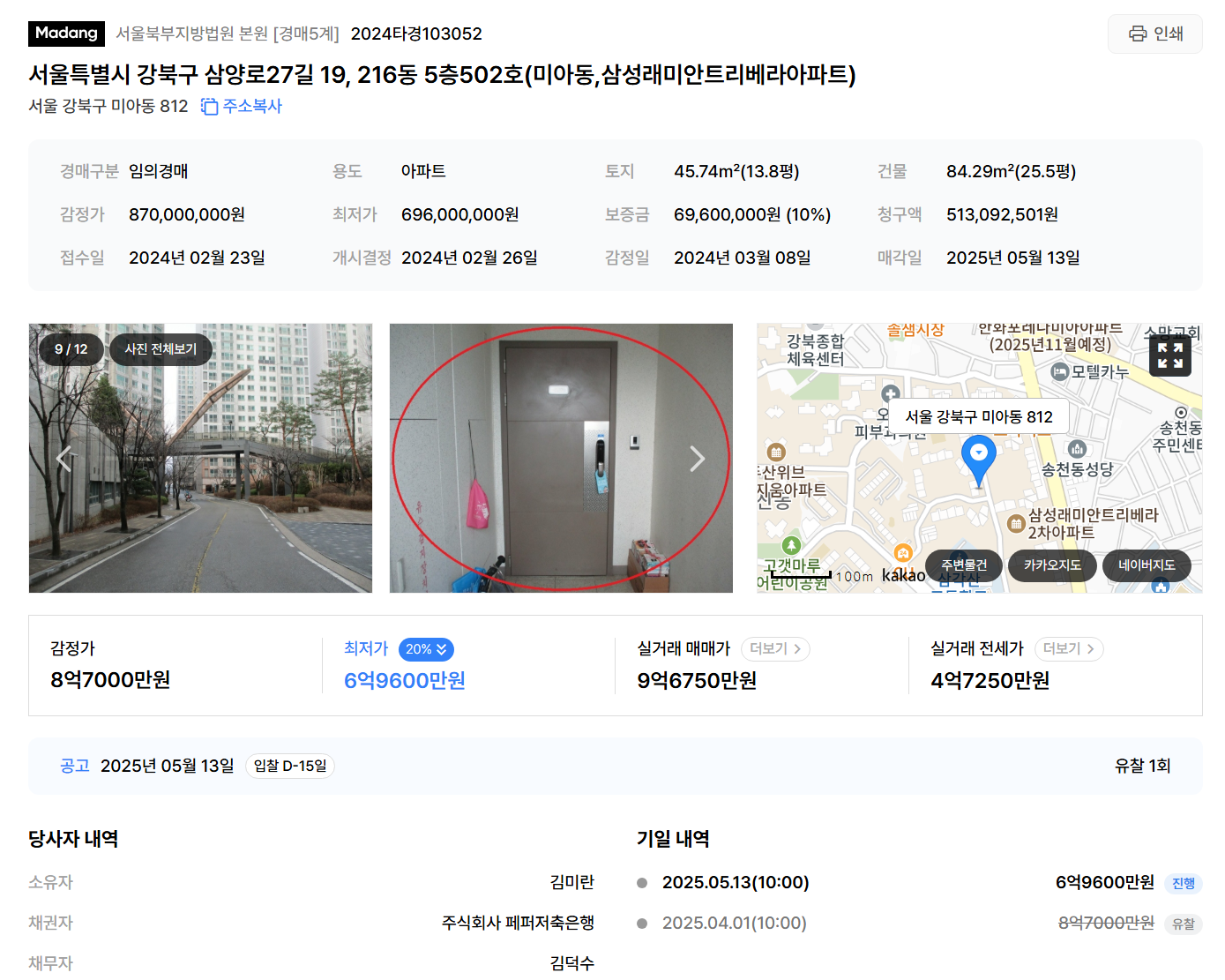This screenshot has height=980, width=1225.
Task: Click the 입찰 D-15일 badge
Action: pos(290,766)
